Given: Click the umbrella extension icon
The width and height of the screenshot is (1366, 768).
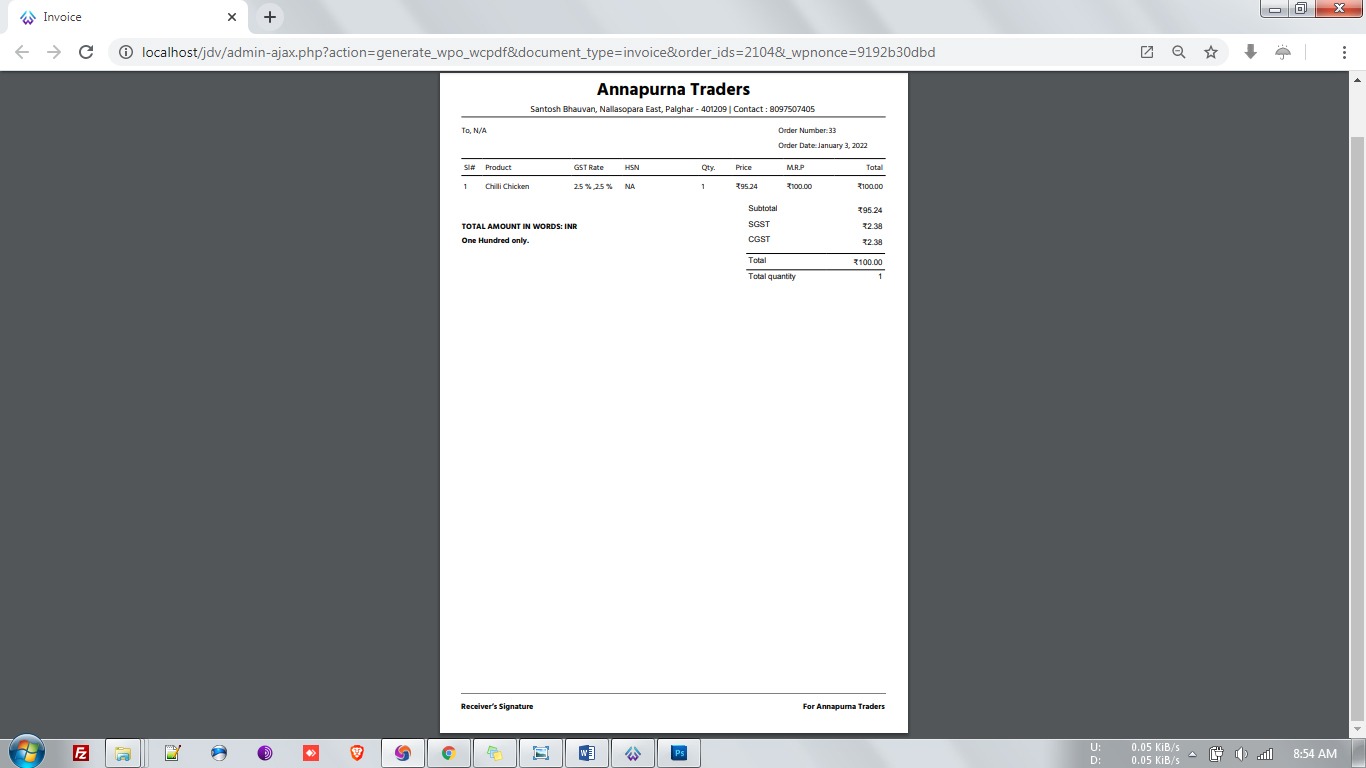Looking at the screenshot, I should [x=1283, y=52].
